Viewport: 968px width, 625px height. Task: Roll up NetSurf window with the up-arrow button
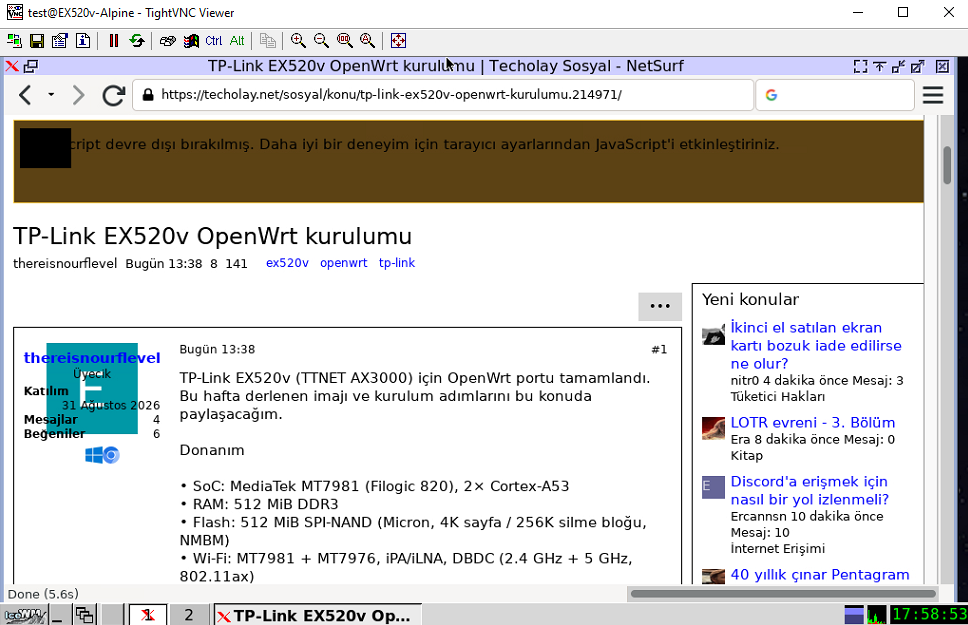(880, 66)
